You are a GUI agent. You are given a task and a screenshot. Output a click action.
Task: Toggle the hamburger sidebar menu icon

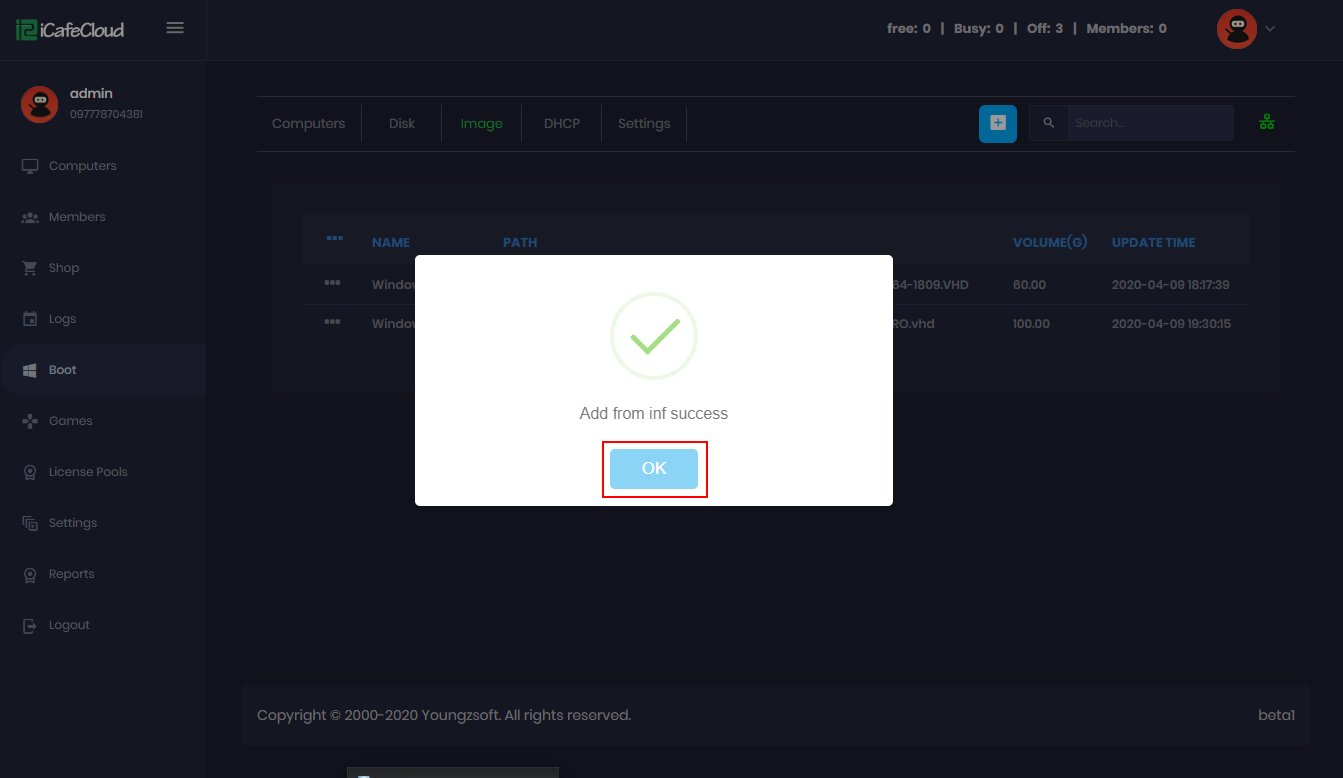pyautogui.click(x=175, y=28)
